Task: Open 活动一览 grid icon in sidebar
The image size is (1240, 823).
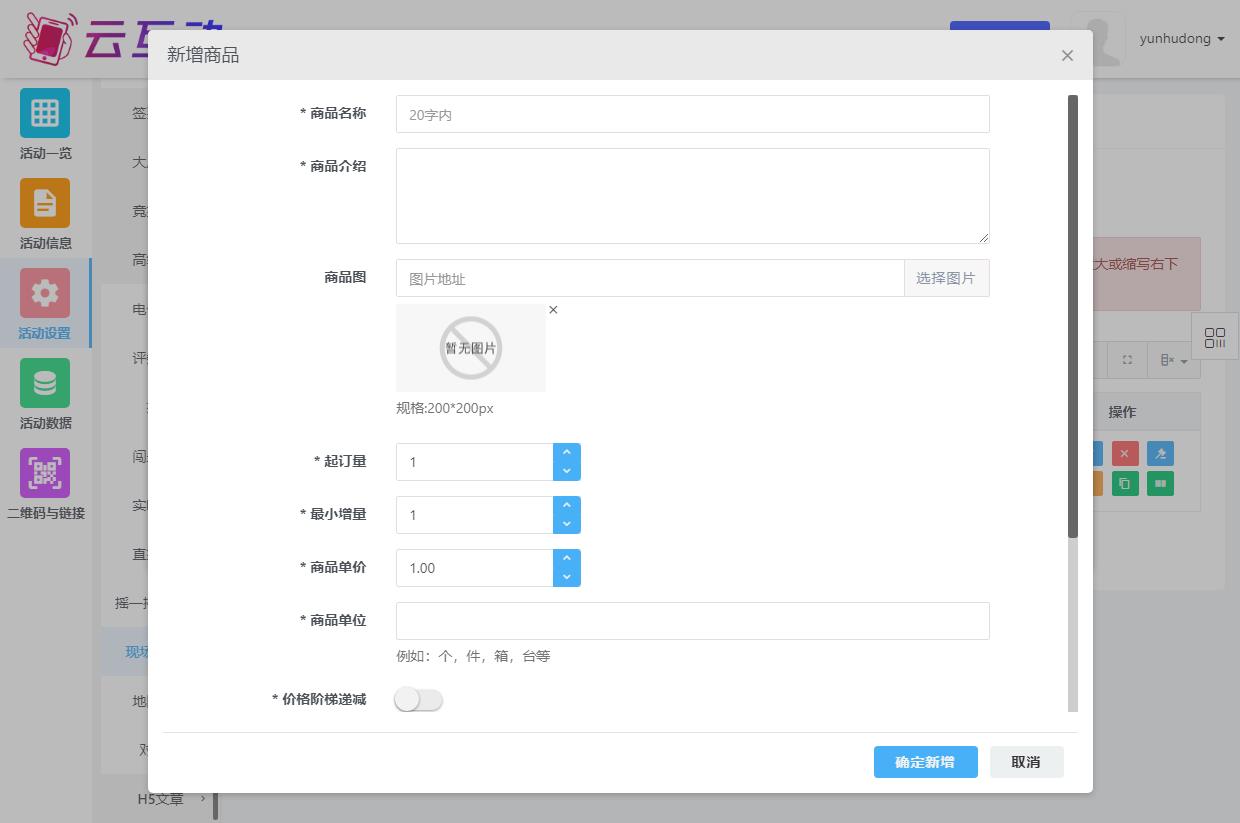Action: click(45, 113)
